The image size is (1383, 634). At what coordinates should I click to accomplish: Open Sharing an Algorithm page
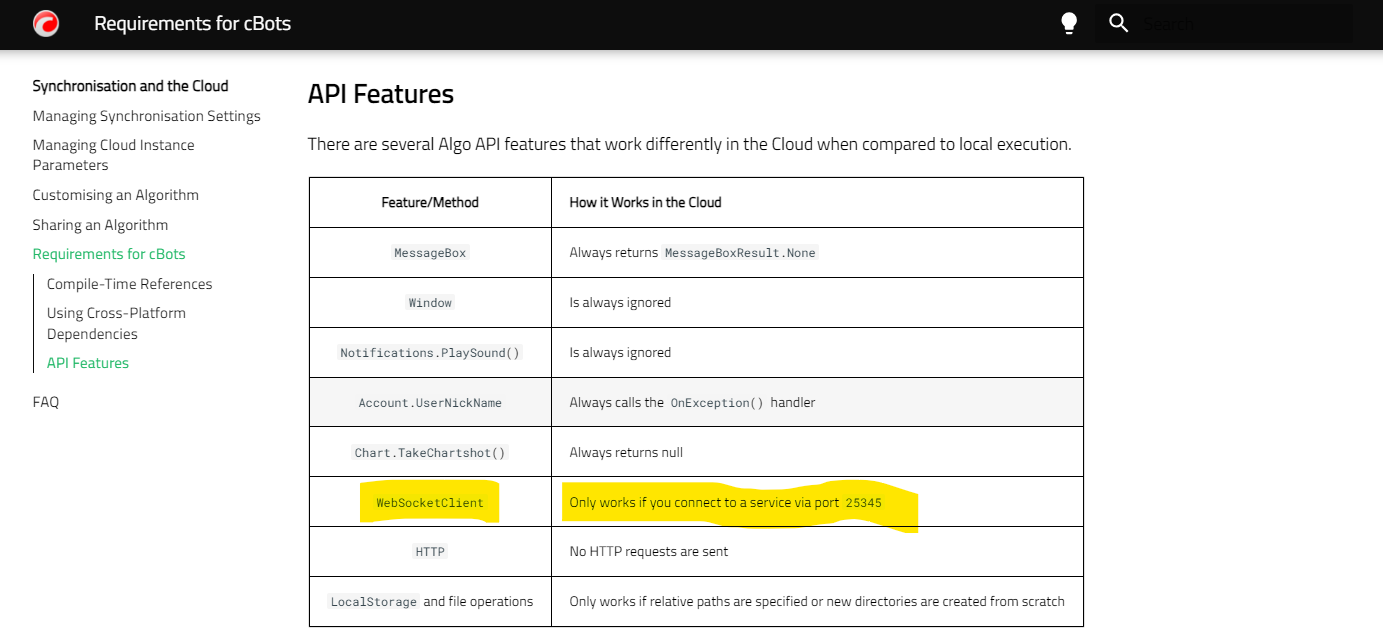pos(100,225)
